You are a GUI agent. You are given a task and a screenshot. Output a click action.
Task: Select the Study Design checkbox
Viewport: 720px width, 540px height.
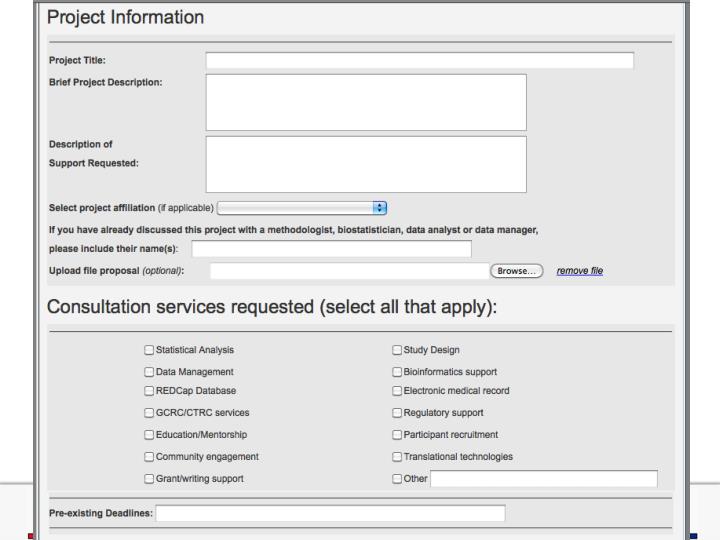[397, 350]
